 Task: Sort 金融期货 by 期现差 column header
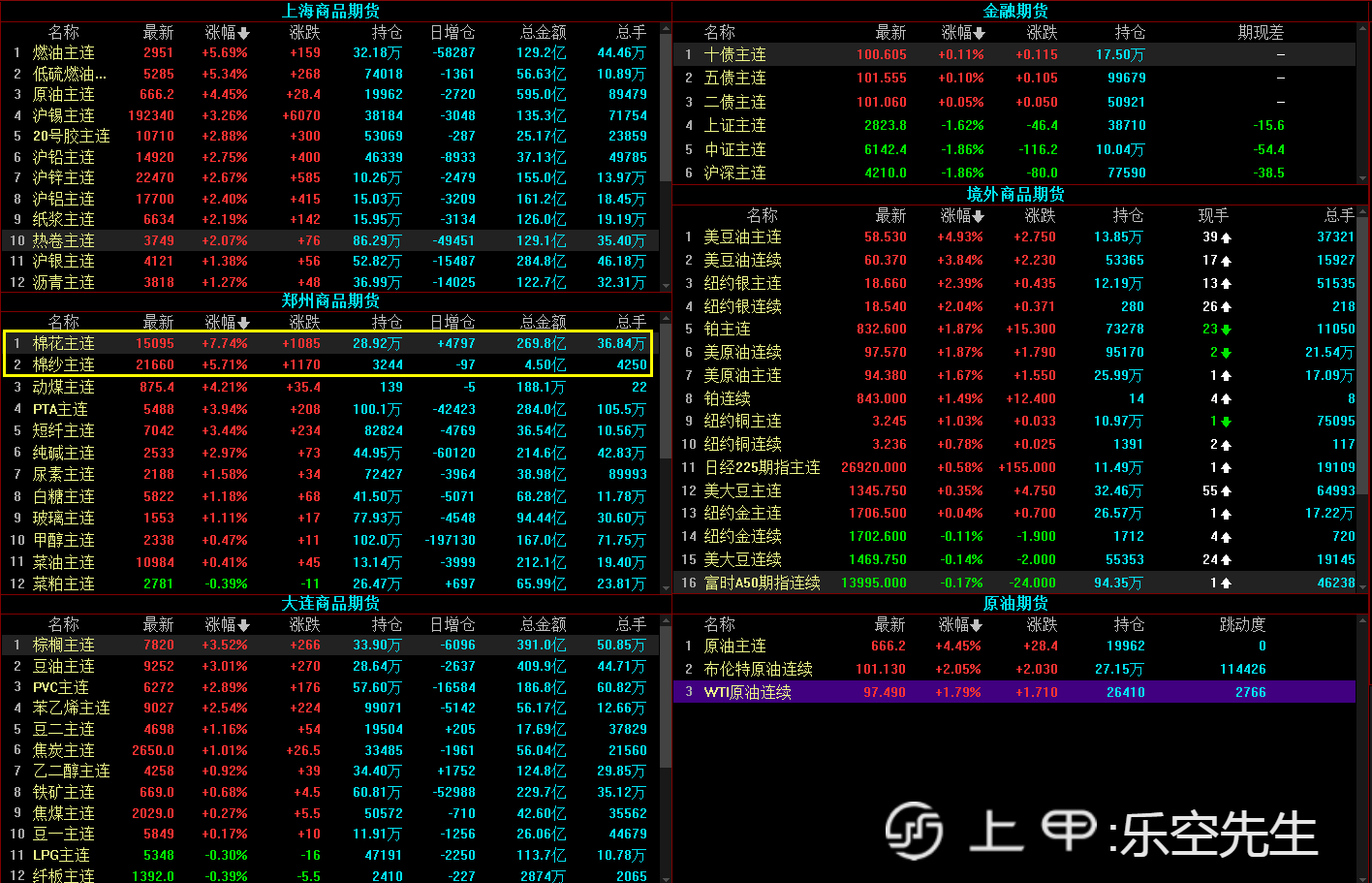click(x=1261, y=33)
